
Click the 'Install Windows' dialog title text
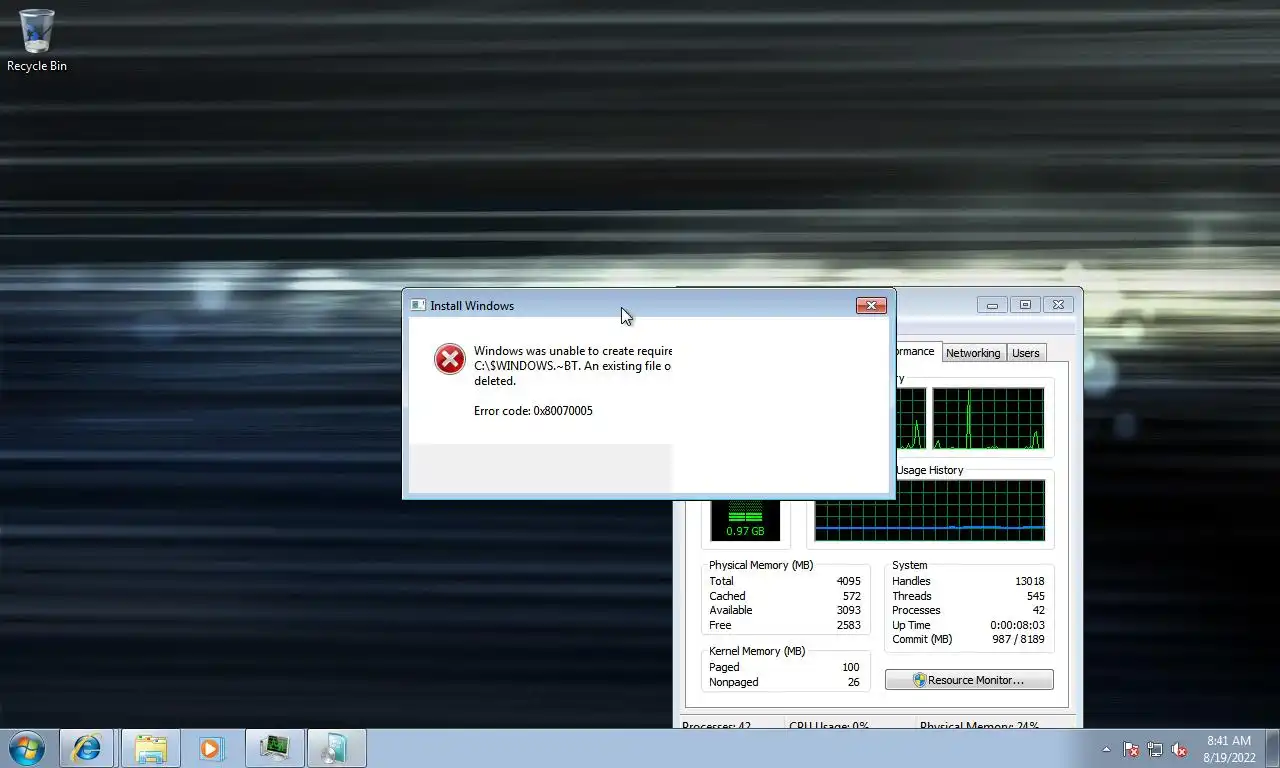[x=472, y=306]
